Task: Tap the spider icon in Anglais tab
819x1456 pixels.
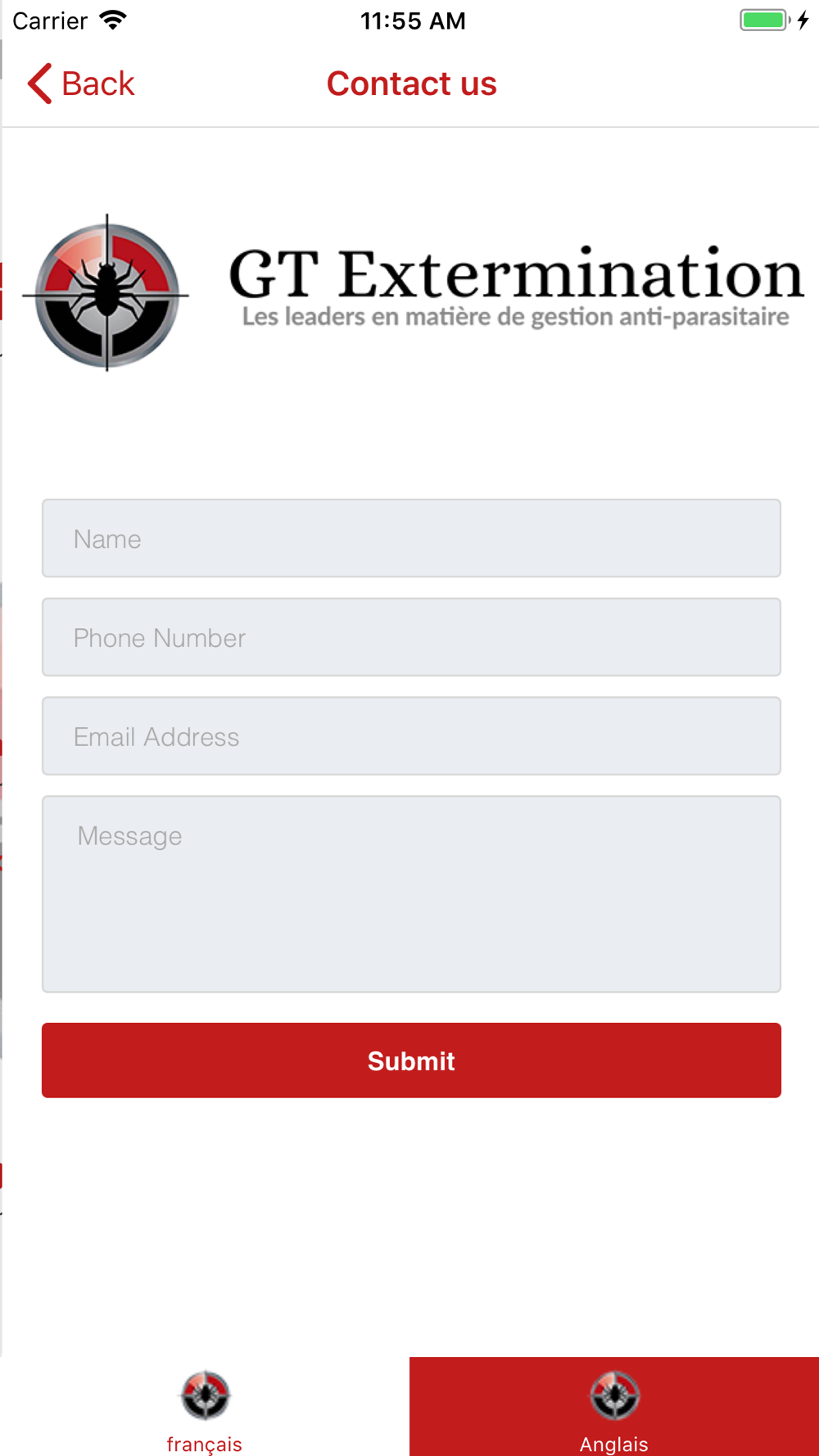Action: pyautogui.click(x=614, y=1395)
